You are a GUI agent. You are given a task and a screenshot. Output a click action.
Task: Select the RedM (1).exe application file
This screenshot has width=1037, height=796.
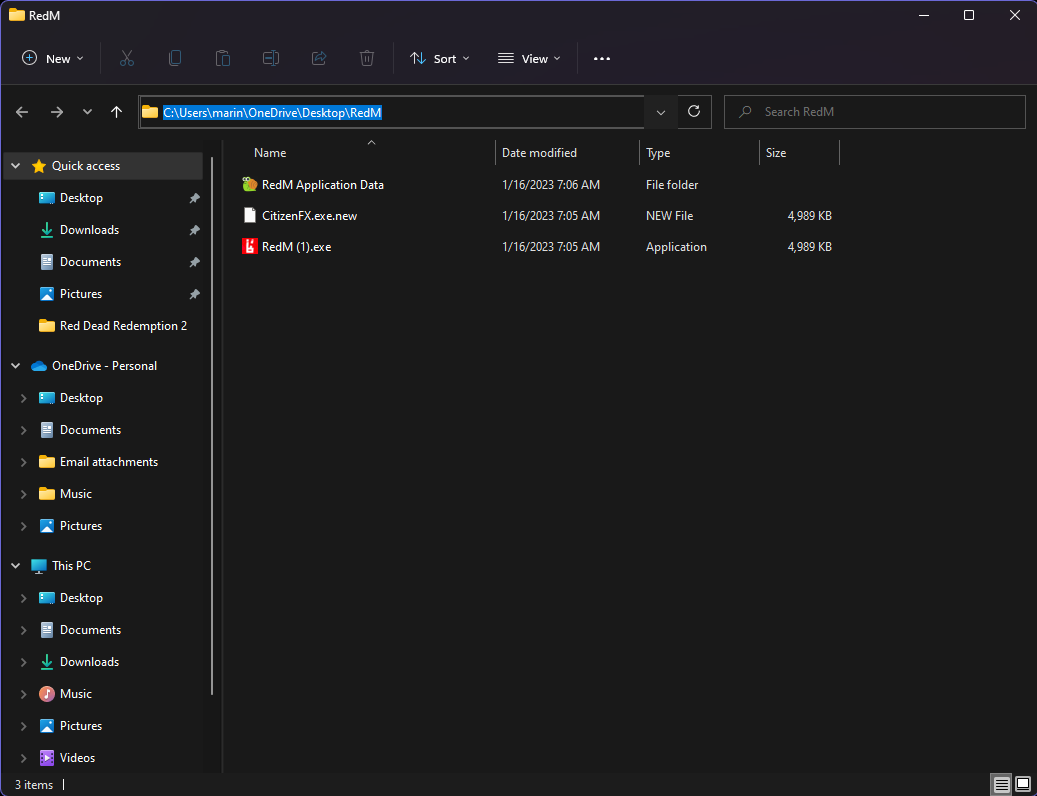(296, 247)
